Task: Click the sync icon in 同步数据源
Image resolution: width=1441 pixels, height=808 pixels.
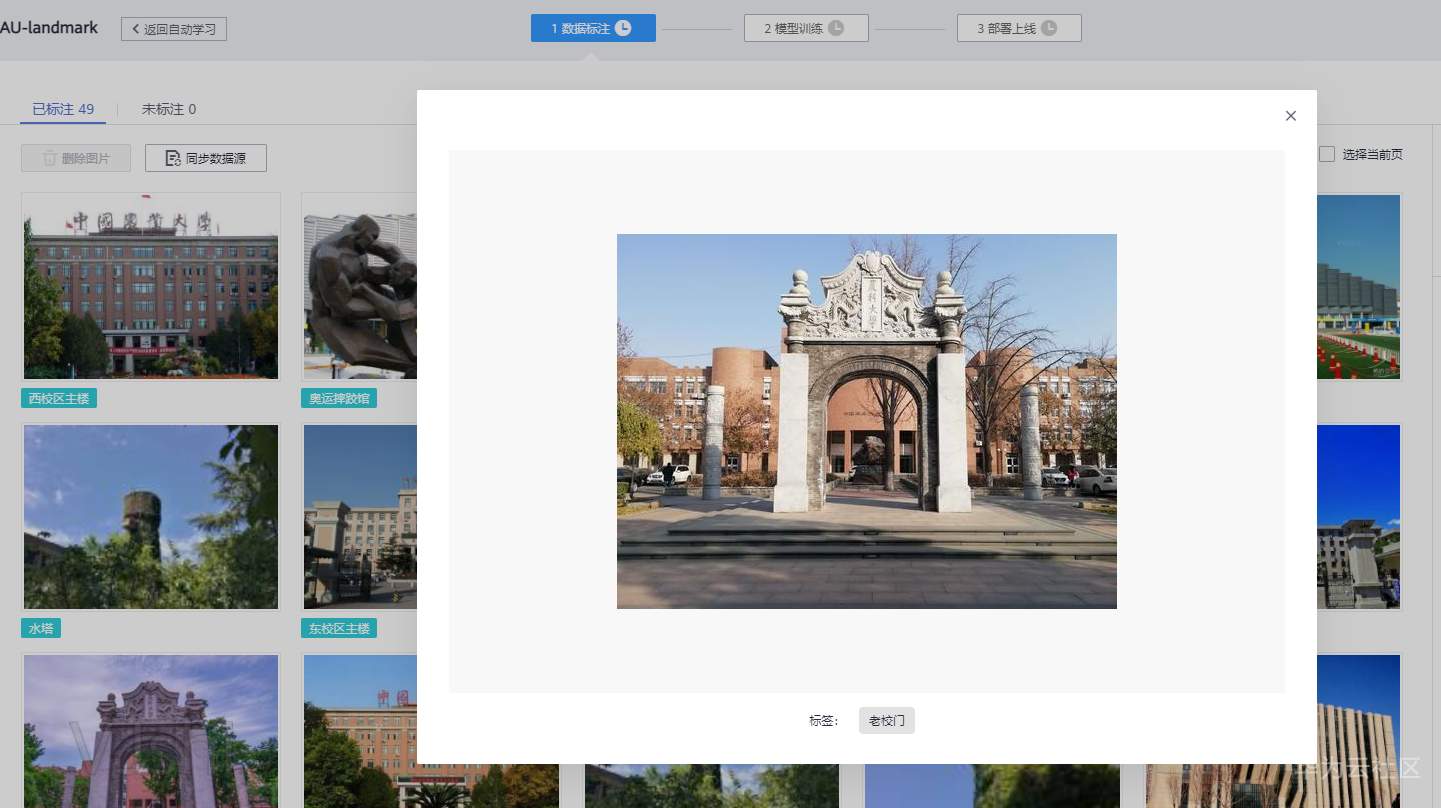Action: 173,158
